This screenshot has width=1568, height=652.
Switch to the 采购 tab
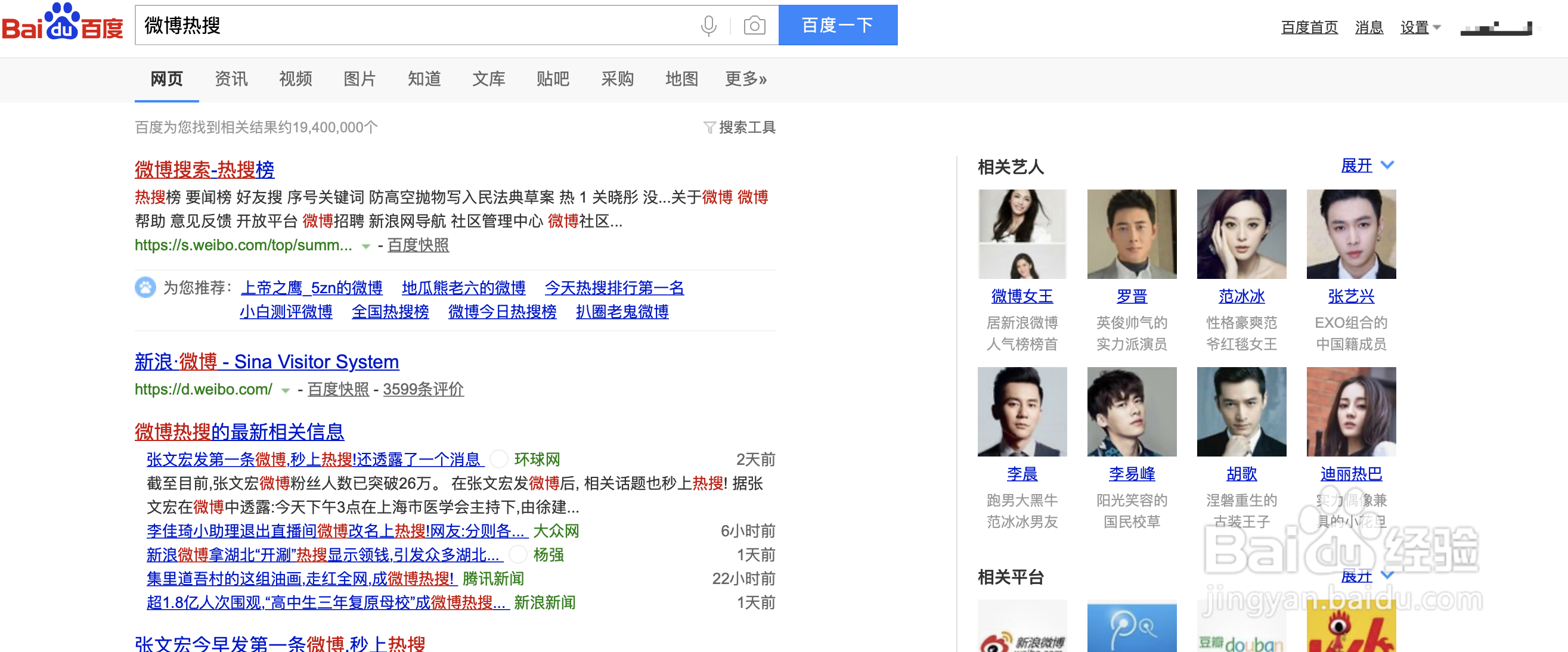click(617, 79)
